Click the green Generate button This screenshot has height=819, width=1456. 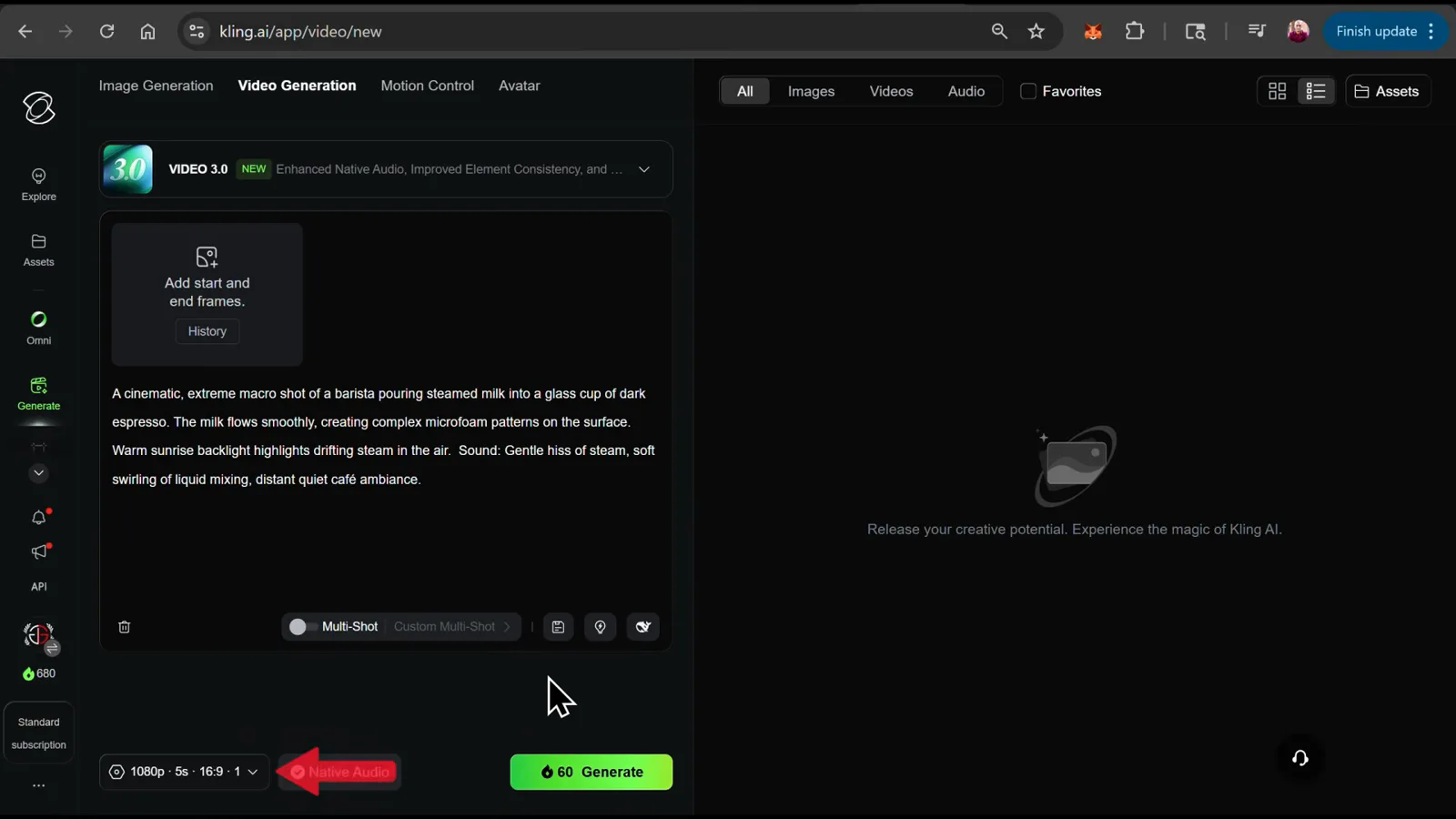point(591,772)
